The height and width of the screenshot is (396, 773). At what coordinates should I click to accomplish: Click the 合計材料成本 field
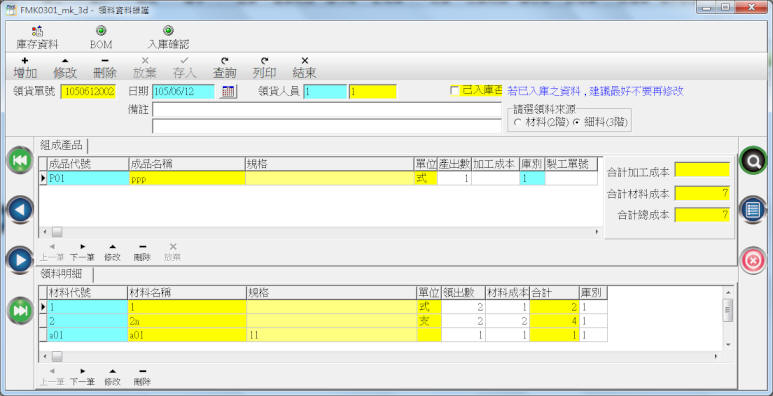(x=702, y=193)
